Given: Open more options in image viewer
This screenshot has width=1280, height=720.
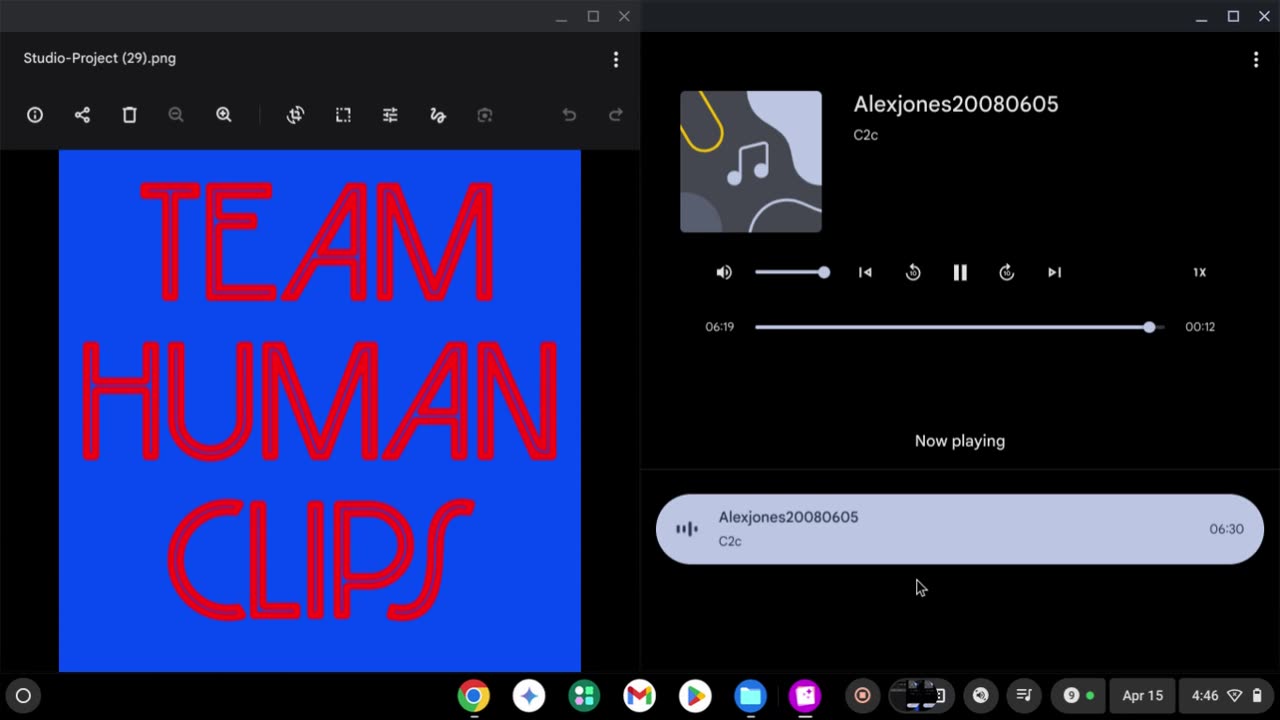Looking at the screenshot, I should 616,60.
